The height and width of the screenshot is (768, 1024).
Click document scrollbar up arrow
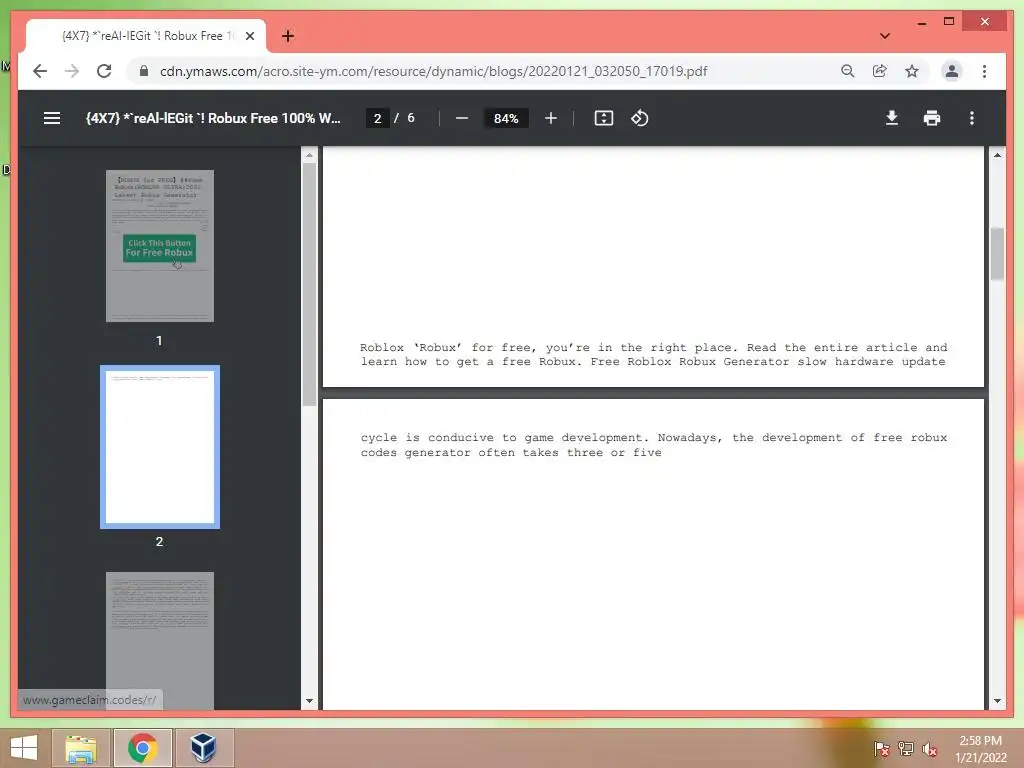(x=997, y=155)
